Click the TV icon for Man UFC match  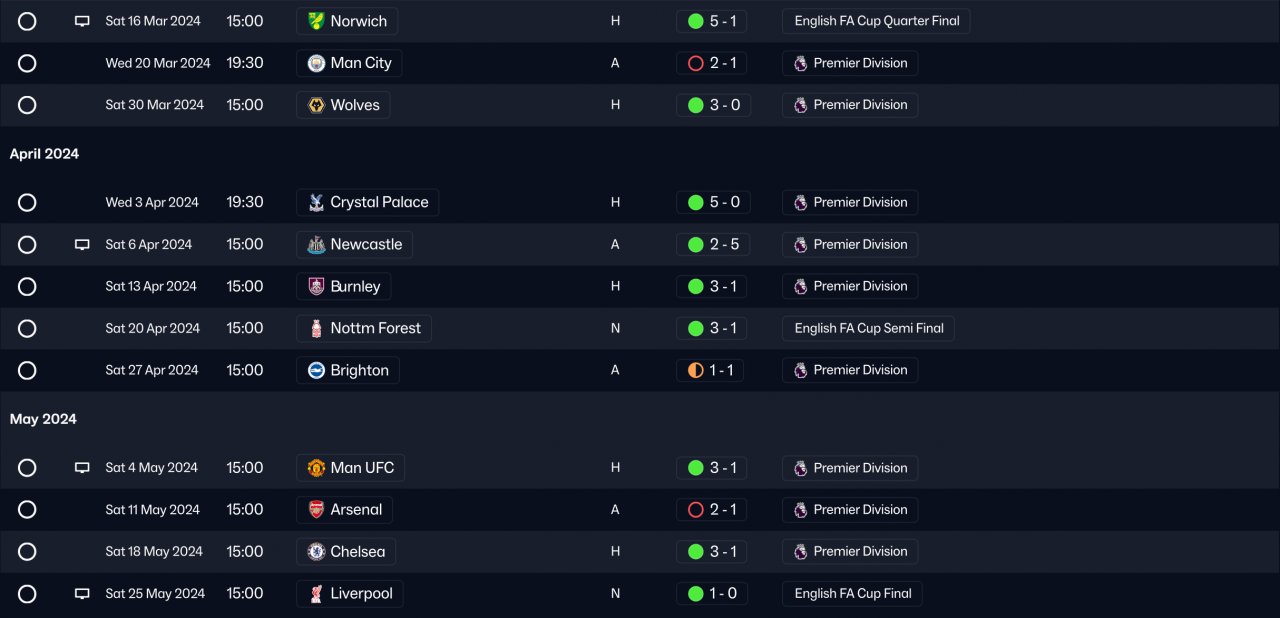click(82, 468)
